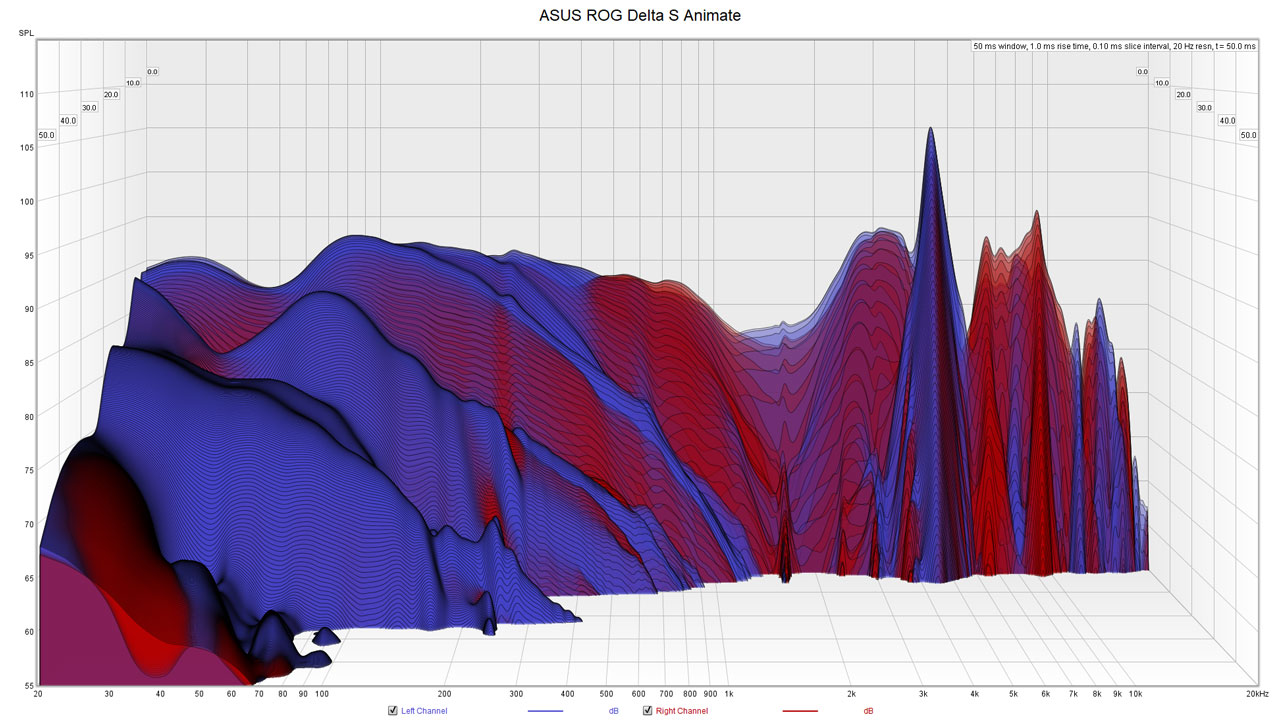This screenshot has height=720, width=1280.
Task: Click the 'ASUS ROG Delta S Animate' title
Action: coord(640,16)
